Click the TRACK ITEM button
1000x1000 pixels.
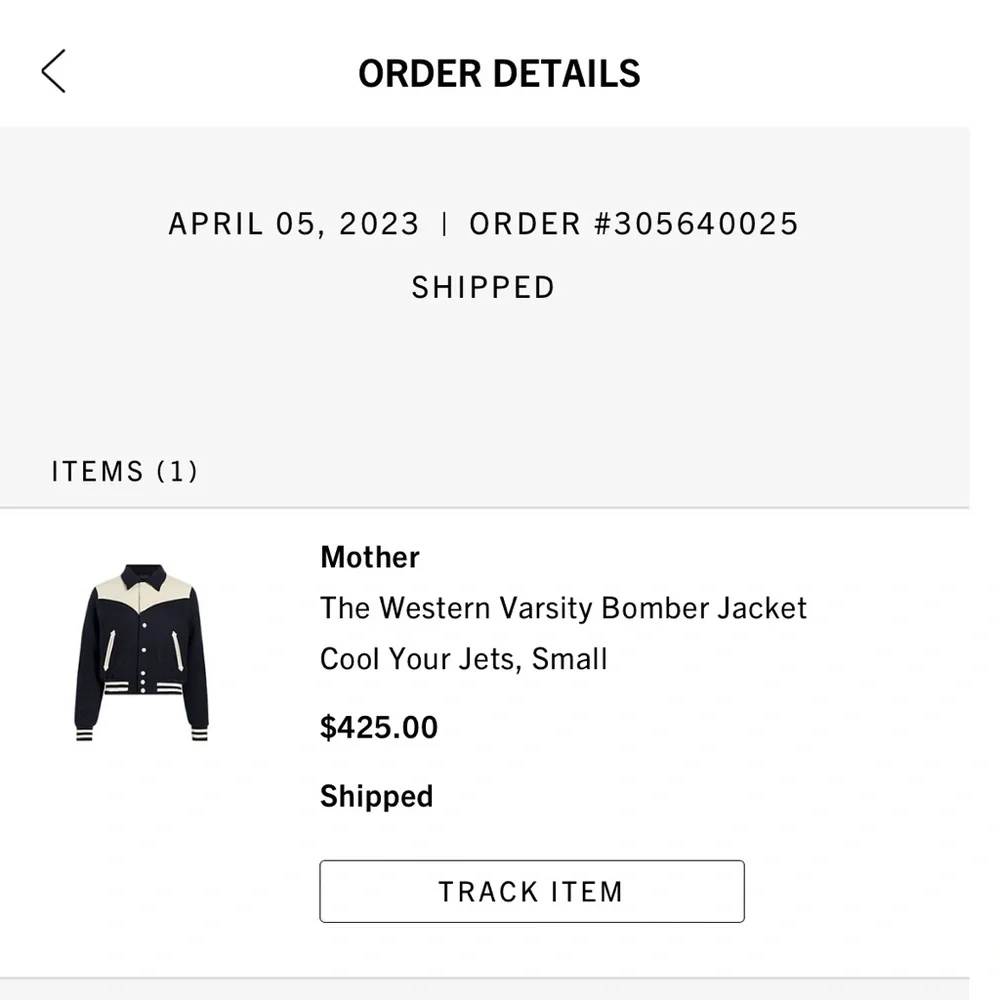click(531, 891)
